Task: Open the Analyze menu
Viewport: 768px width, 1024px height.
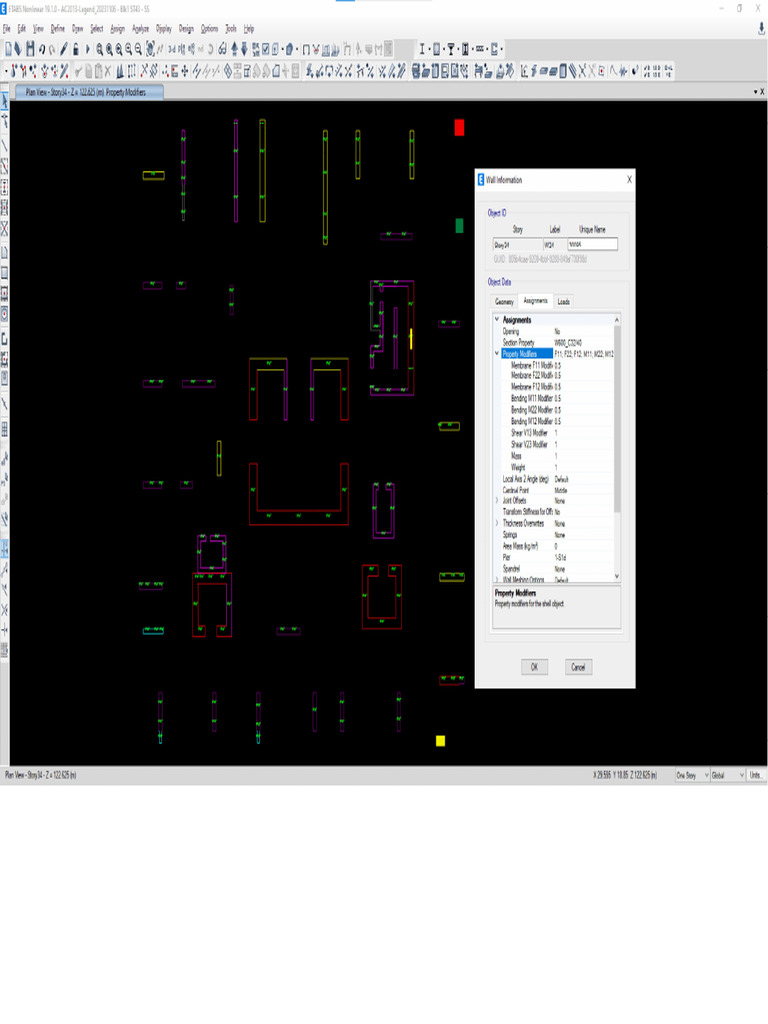Action: 141,29
